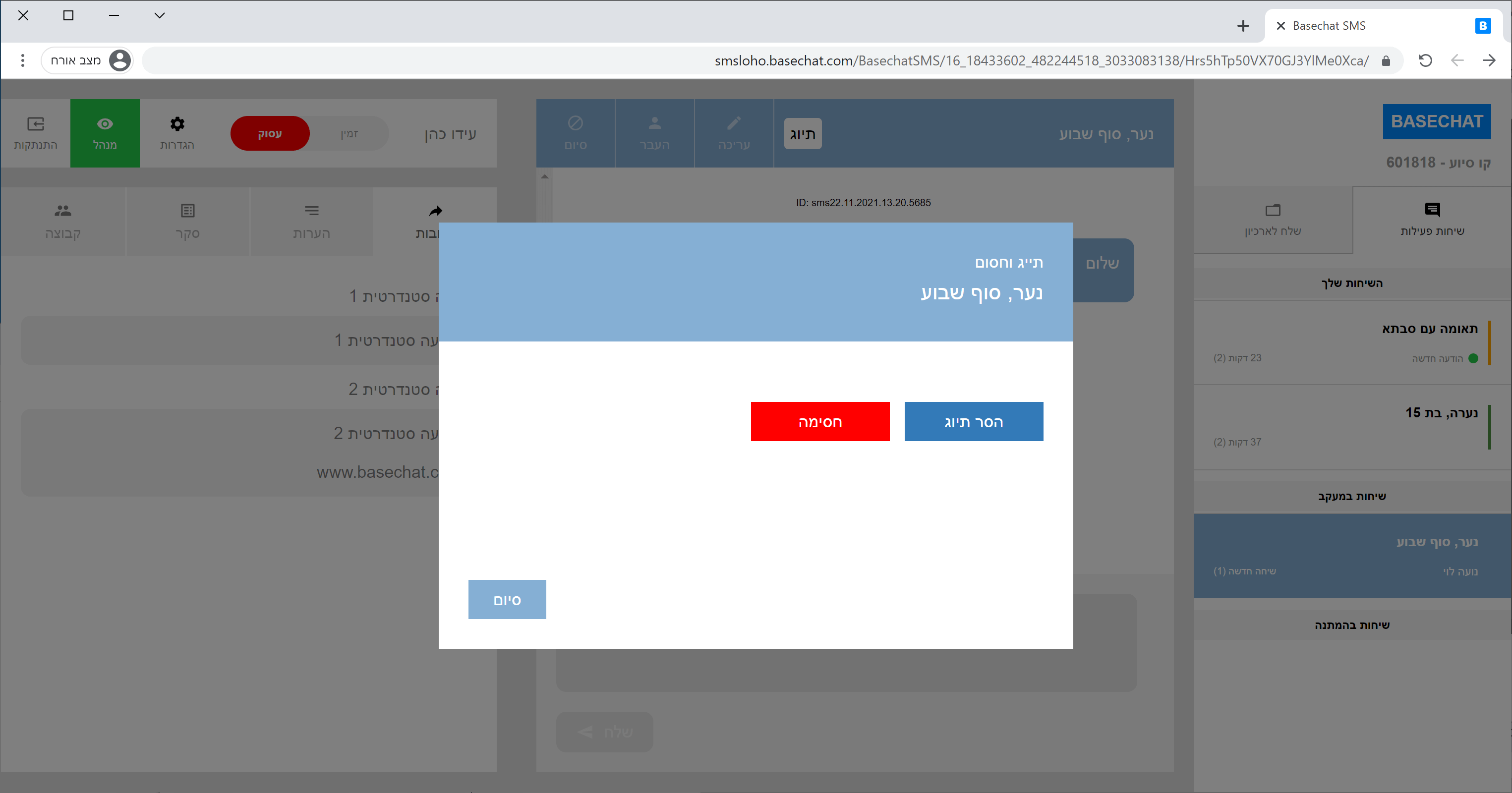Expand the Chrome tab search chevron
This screenshot has width=1512, height=793.
[159, 15]
